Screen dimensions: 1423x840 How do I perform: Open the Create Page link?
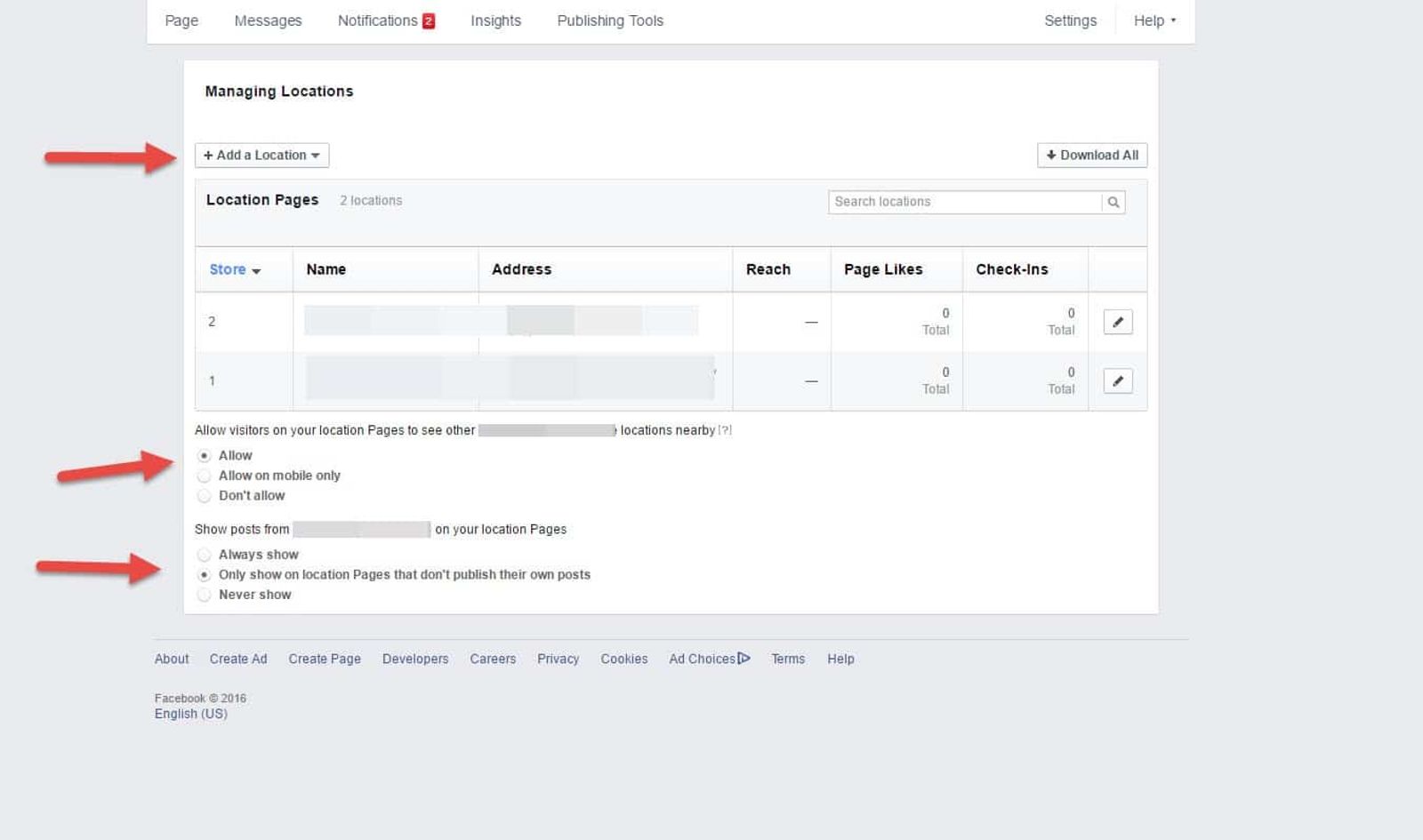[x=325, y=659]
